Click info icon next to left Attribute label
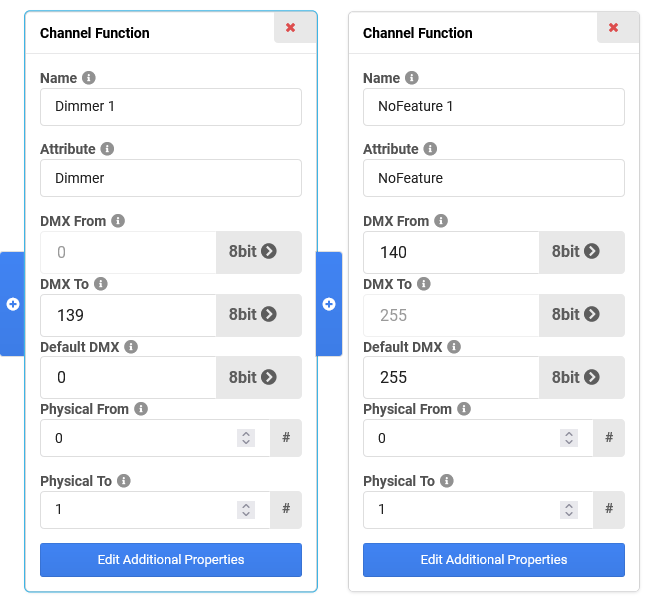Image resolution: width=651 pixels, height=602 pixels. [107, 149]
